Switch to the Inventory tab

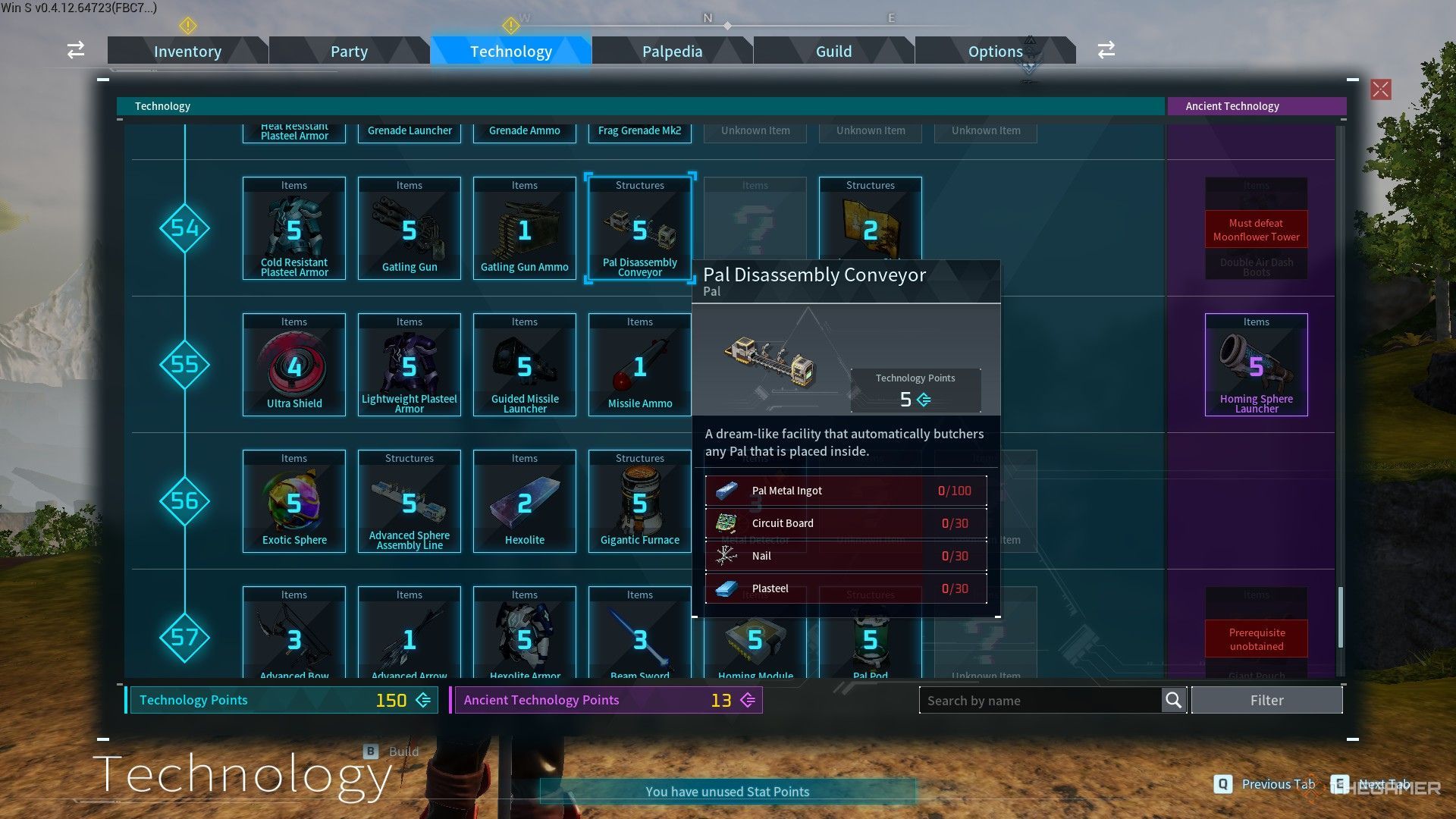pyautogui.click(x=188, y=50)
